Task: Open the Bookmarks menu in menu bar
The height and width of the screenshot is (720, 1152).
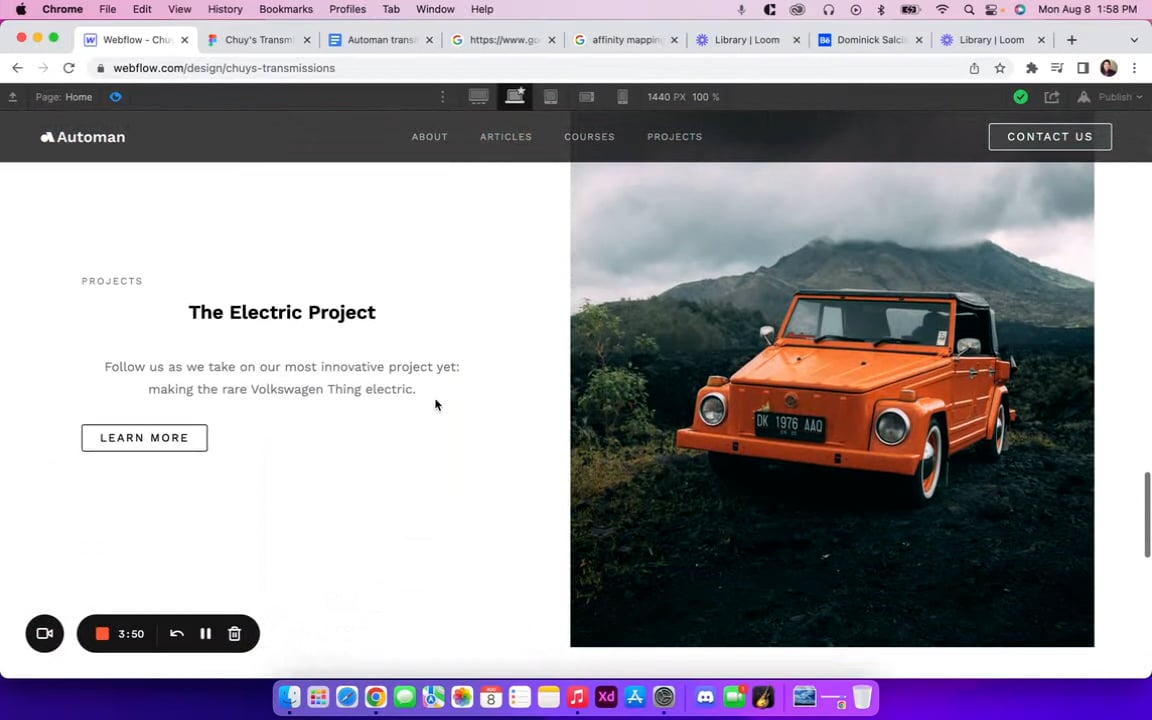Action: [x=286, y=10]
